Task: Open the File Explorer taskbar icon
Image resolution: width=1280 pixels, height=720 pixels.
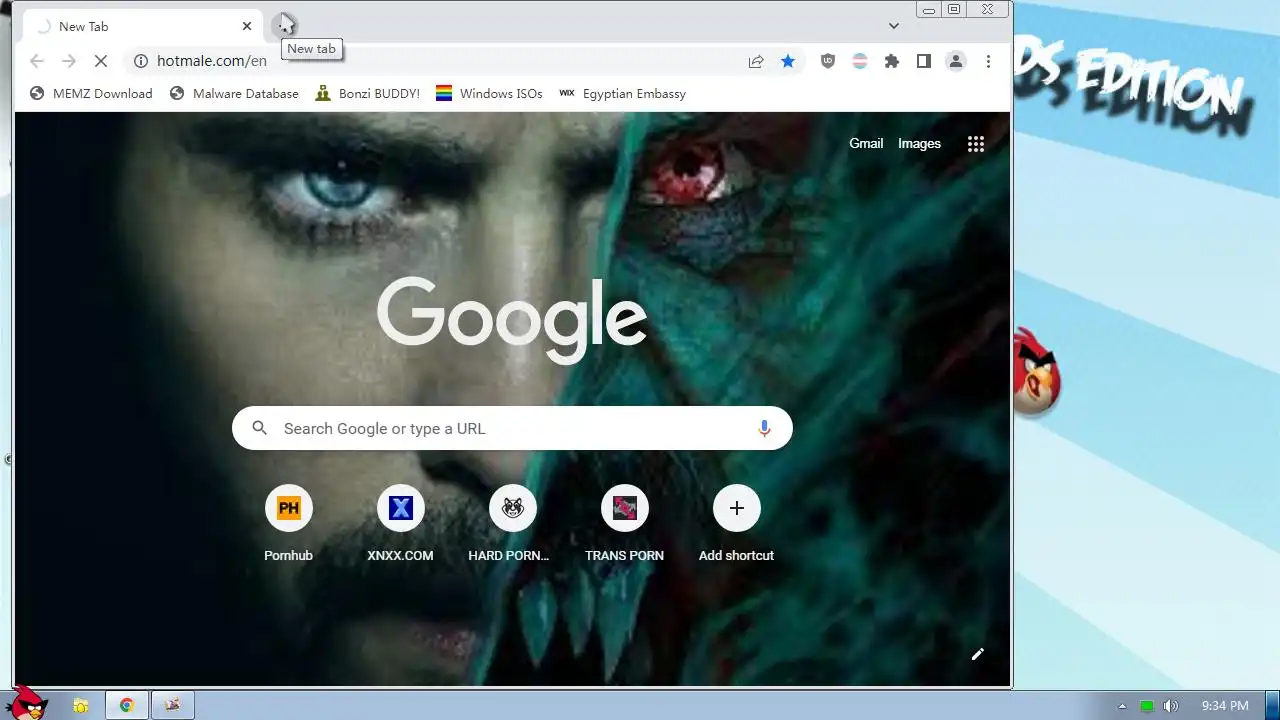Action: click(81, 705)
